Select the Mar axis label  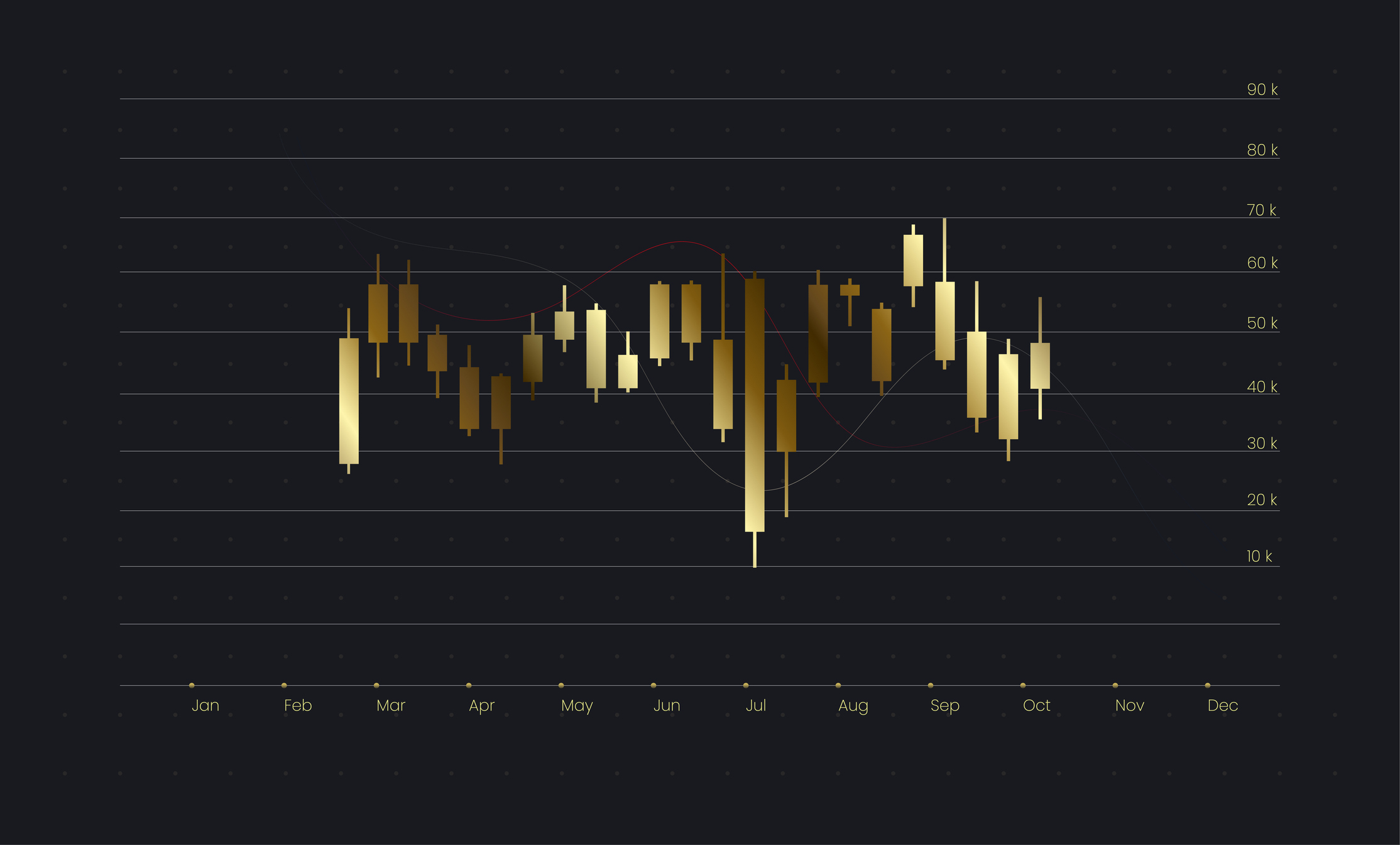390,706
